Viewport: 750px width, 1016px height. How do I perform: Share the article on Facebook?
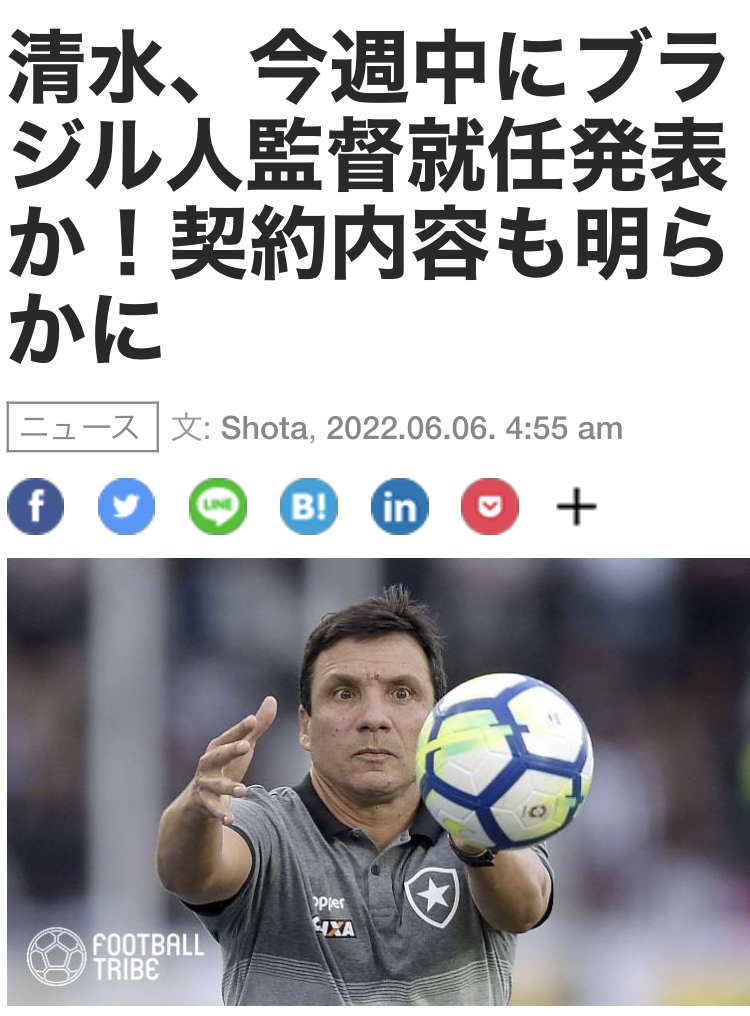(36, 506)
